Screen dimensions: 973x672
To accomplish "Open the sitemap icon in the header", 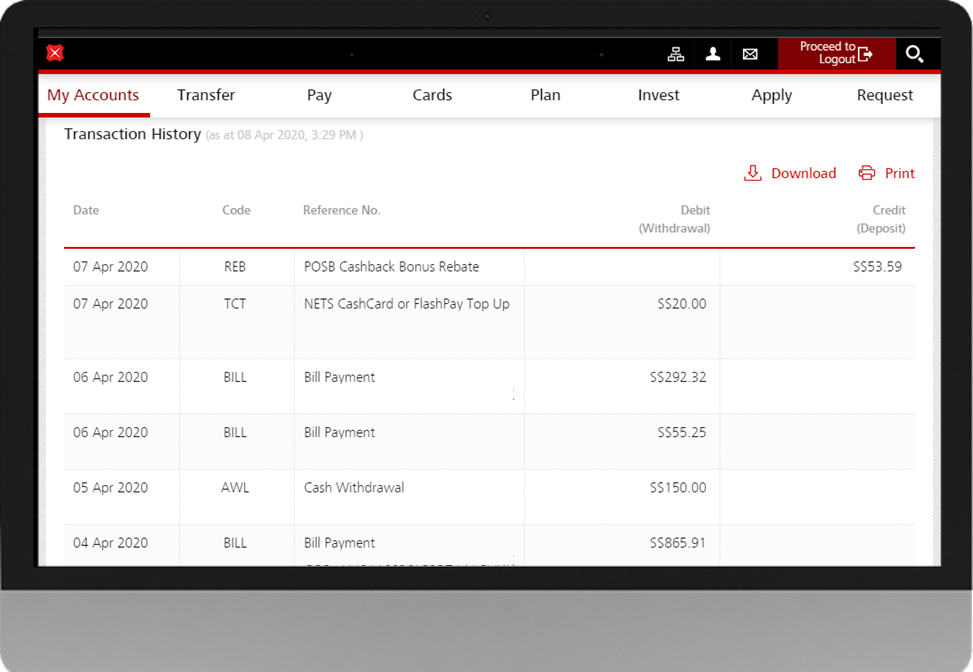I will click(676, 54).
